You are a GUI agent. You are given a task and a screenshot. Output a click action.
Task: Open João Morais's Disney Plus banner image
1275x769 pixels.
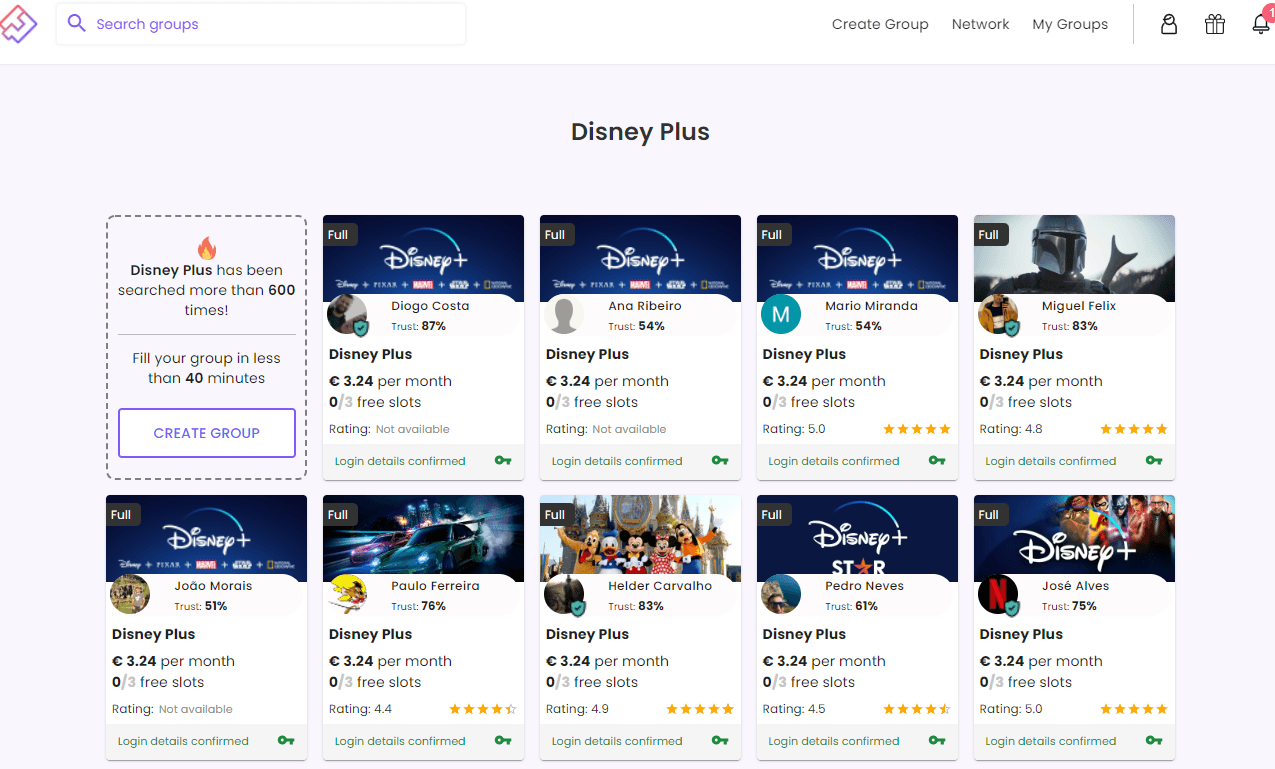[206, 538]
